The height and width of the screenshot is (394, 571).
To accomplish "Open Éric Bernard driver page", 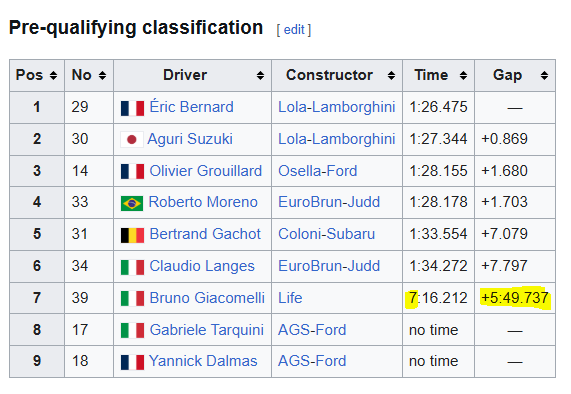I will coord(191,107).
